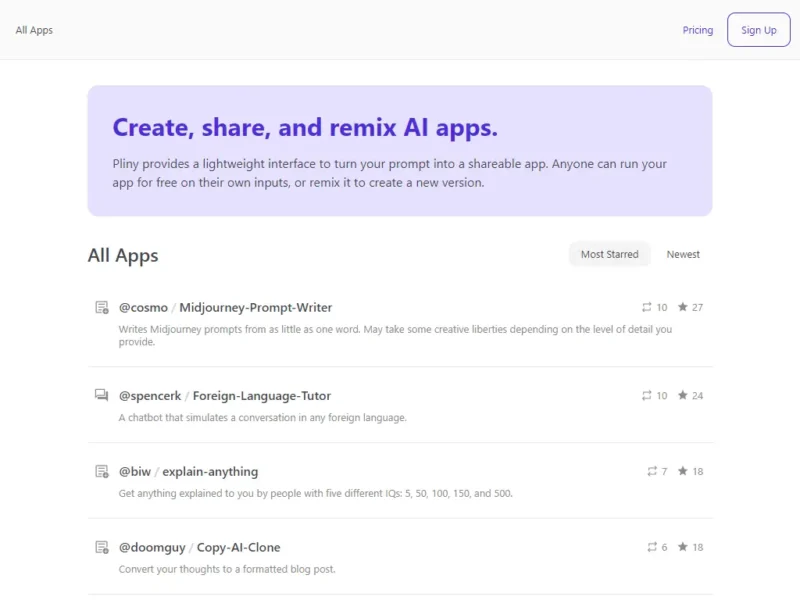Click the chat bubble icon beside Foreign-Language-Tutor
This screenshot has height=600, width=800.
pyautogui.click(x=101, y=395)
